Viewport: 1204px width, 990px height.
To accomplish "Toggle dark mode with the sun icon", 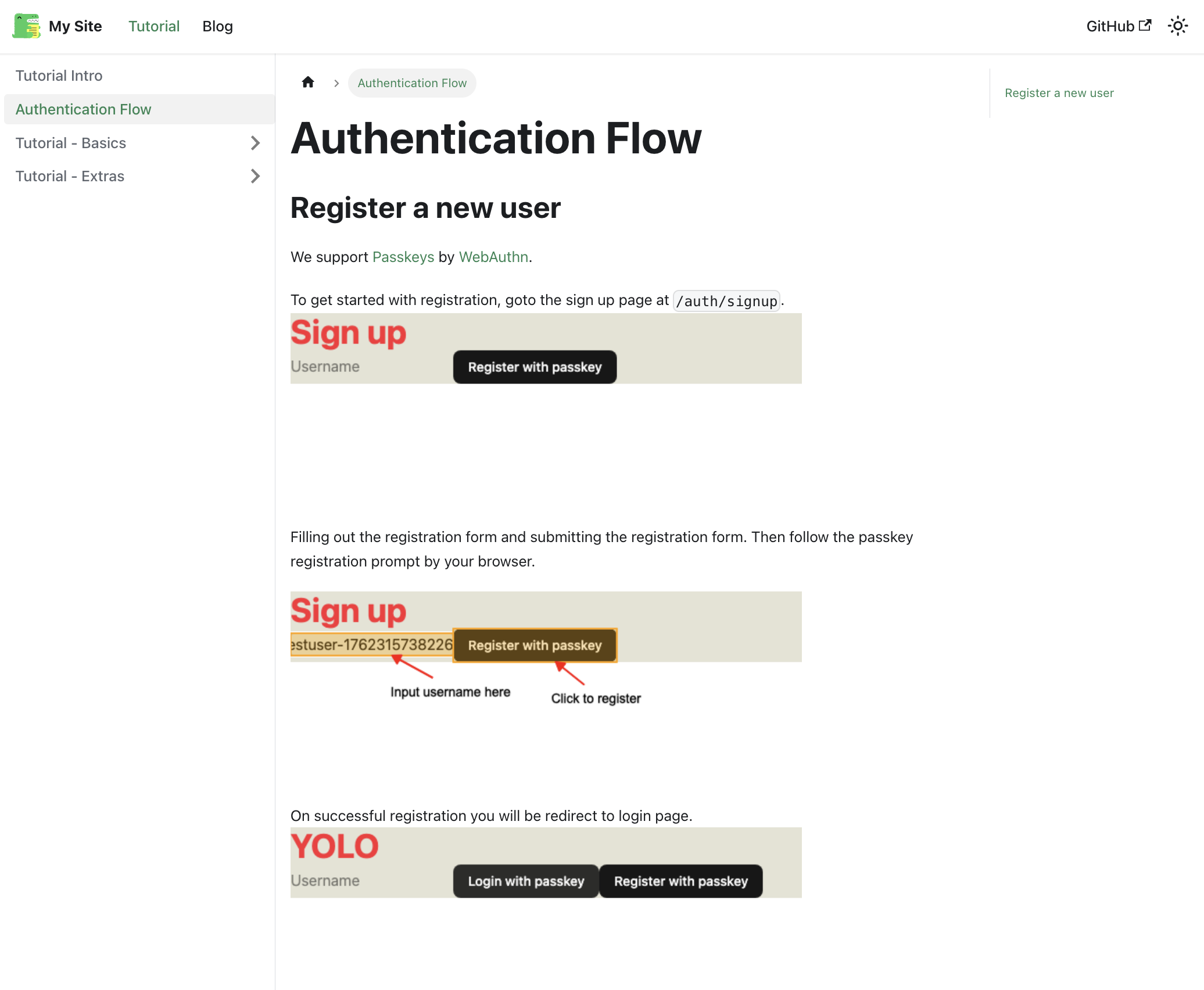I will (x=1178, y=26).
